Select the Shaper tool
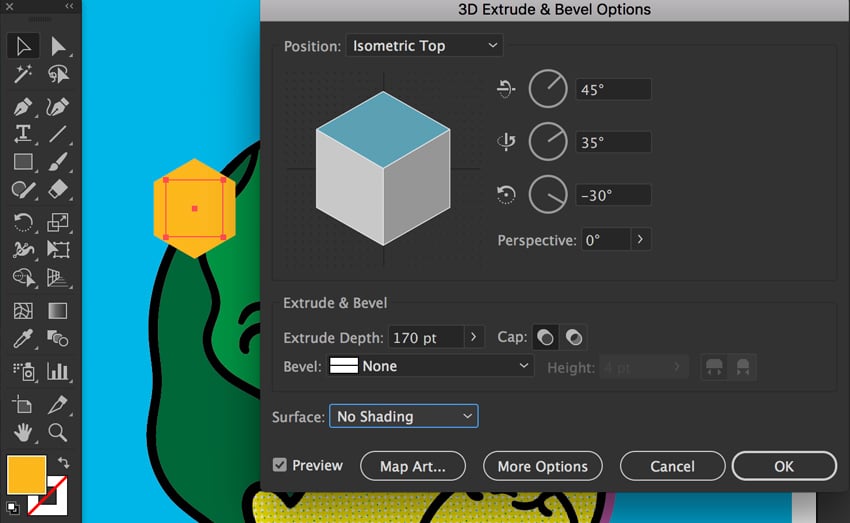The width and height of the screenshot is (850, 523). [x=23, y=190]
